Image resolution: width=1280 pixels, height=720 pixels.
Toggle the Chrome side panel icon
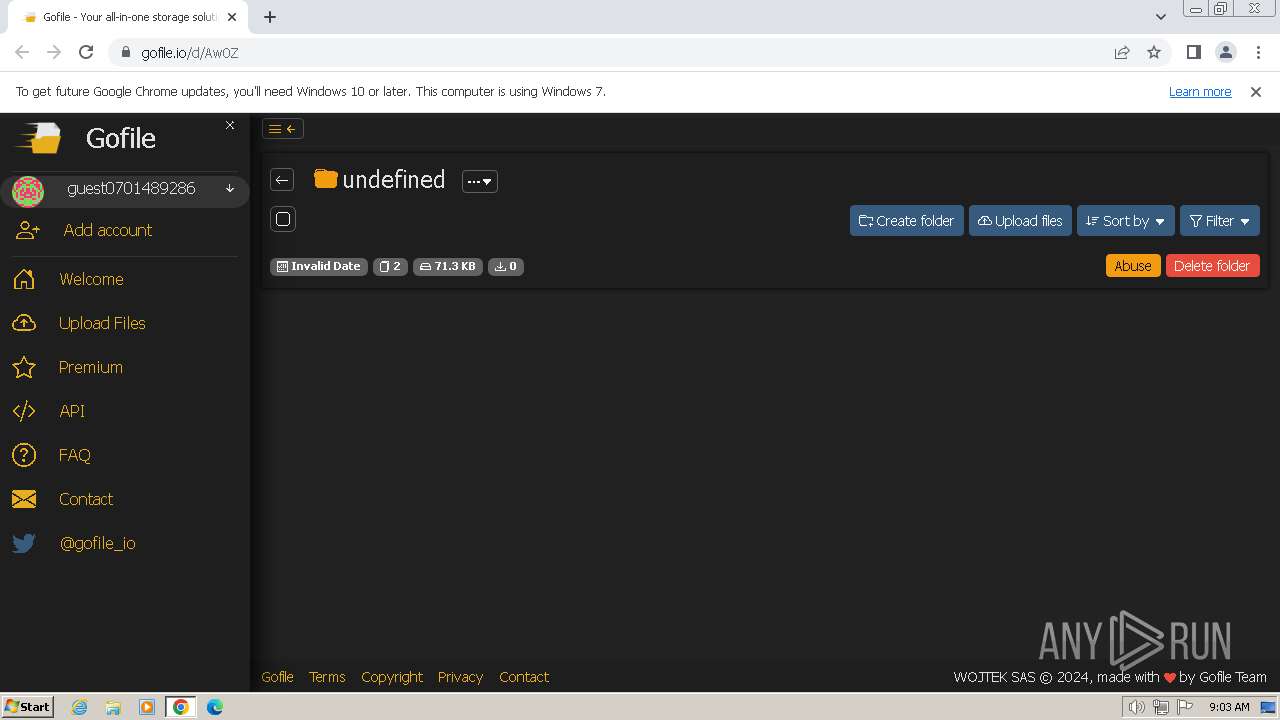coord(1193,53)
